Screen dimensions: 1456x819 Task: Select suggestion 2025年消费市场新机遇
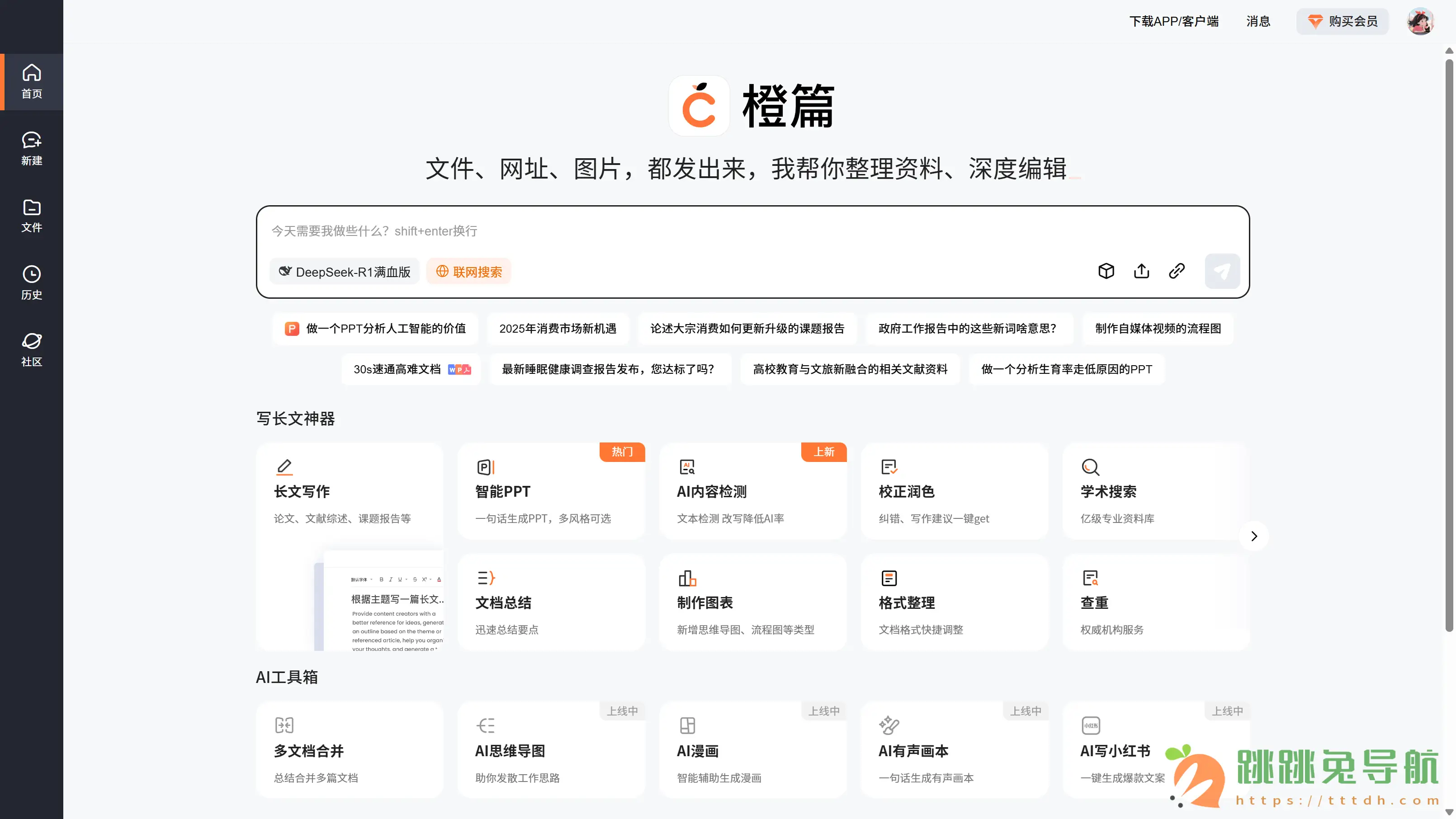coord(558,329)
